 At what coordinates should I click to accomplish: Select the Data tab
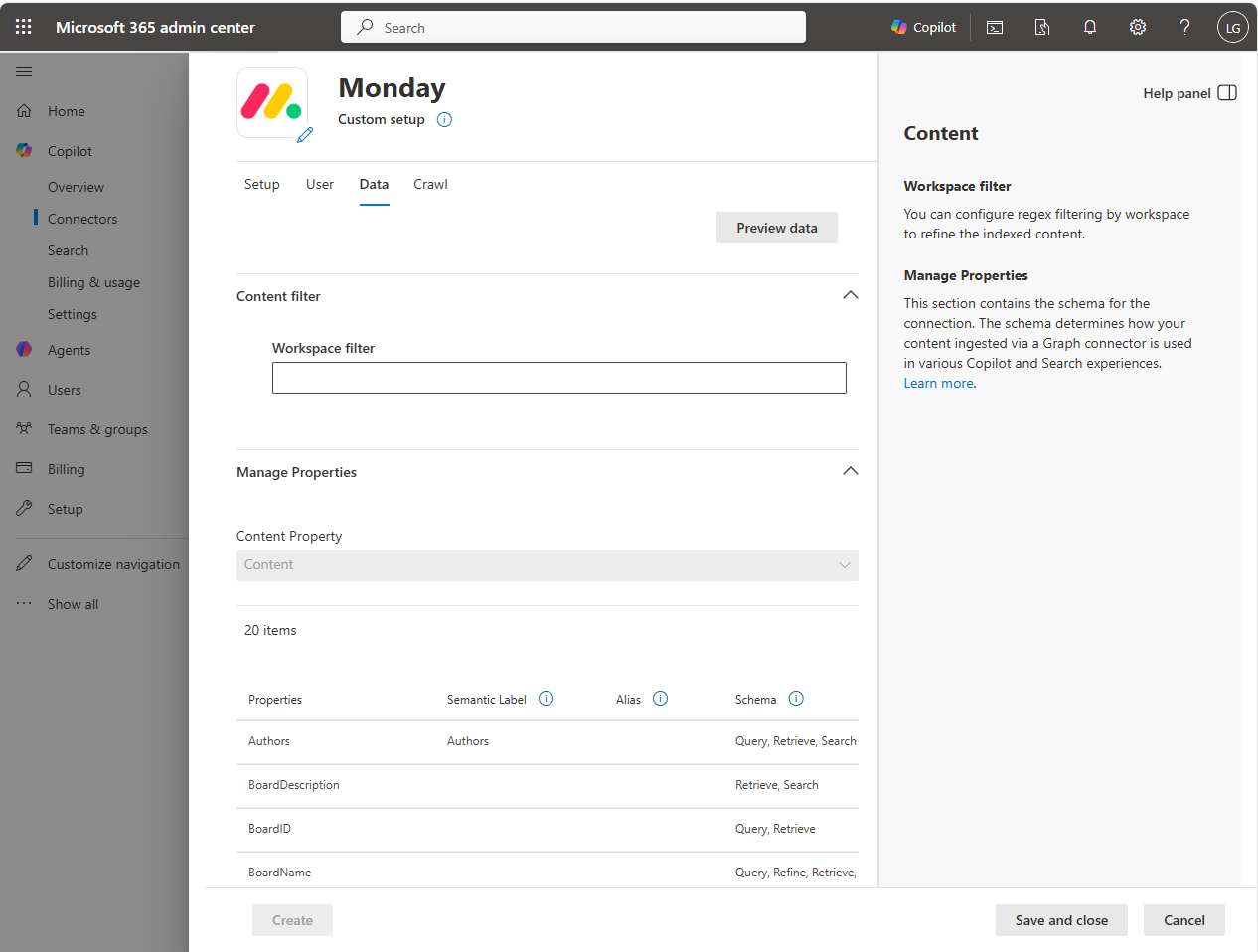click(x=374, y=184)
